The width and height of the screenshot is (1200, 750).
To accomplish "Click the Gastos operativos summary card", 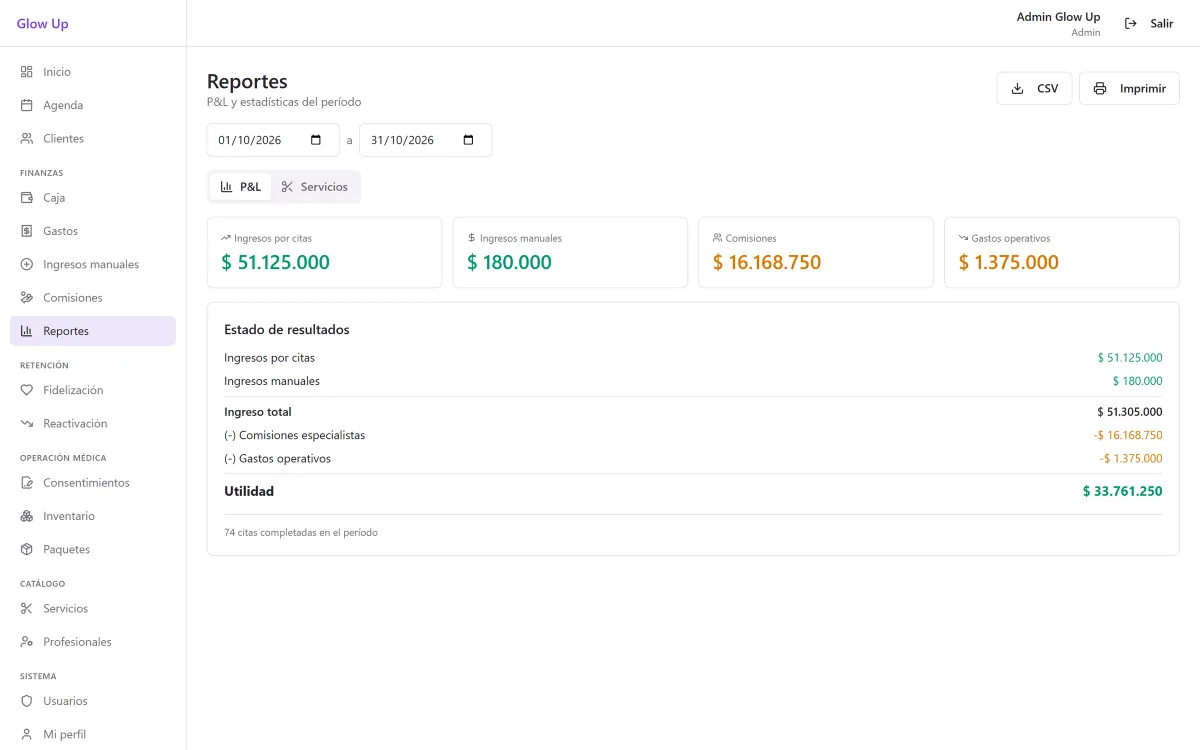I will click(x=1062, y=253).
